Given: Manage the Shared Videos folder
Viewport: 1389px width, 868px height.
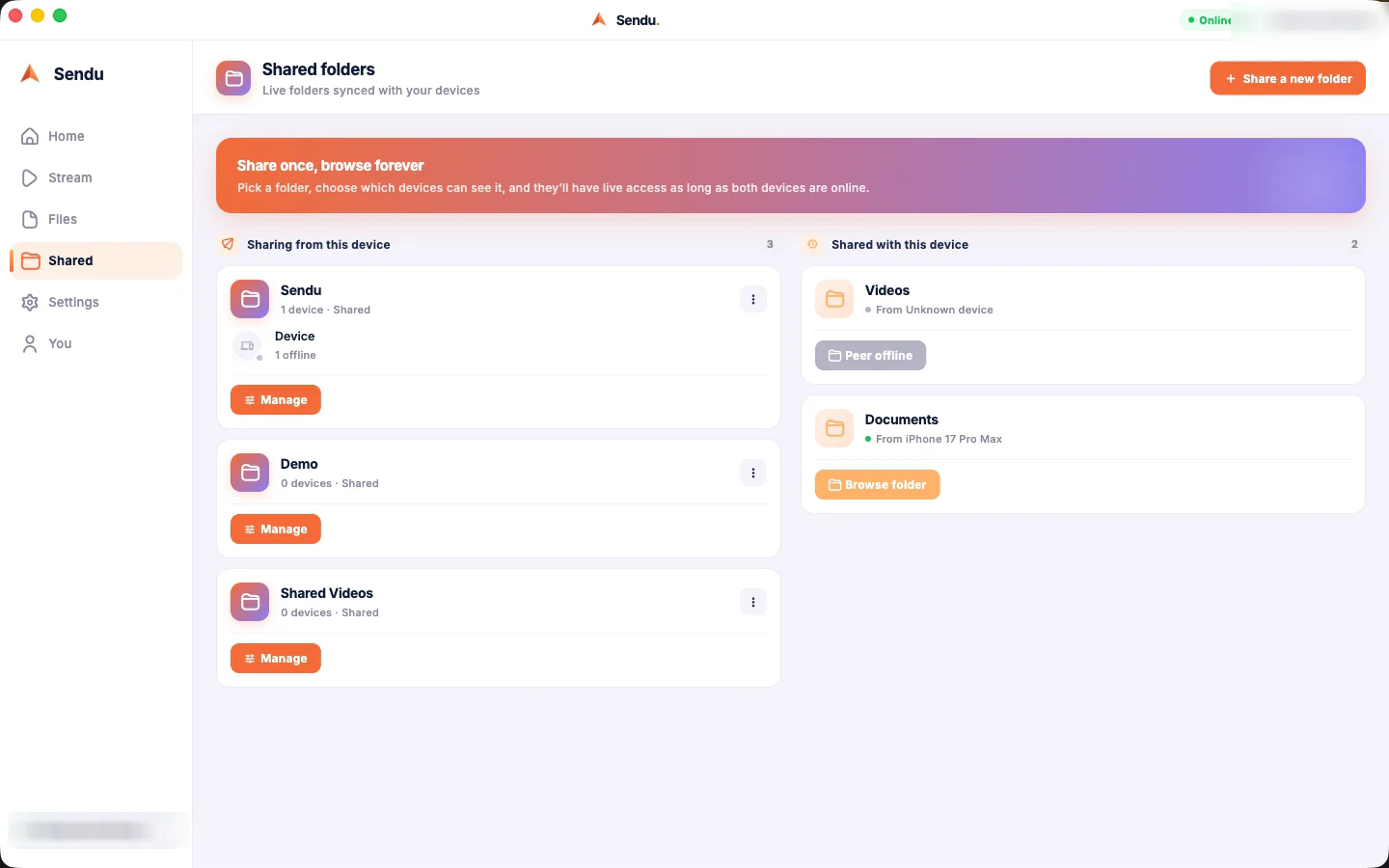Looking at the screenshot, I should (276, 659).
